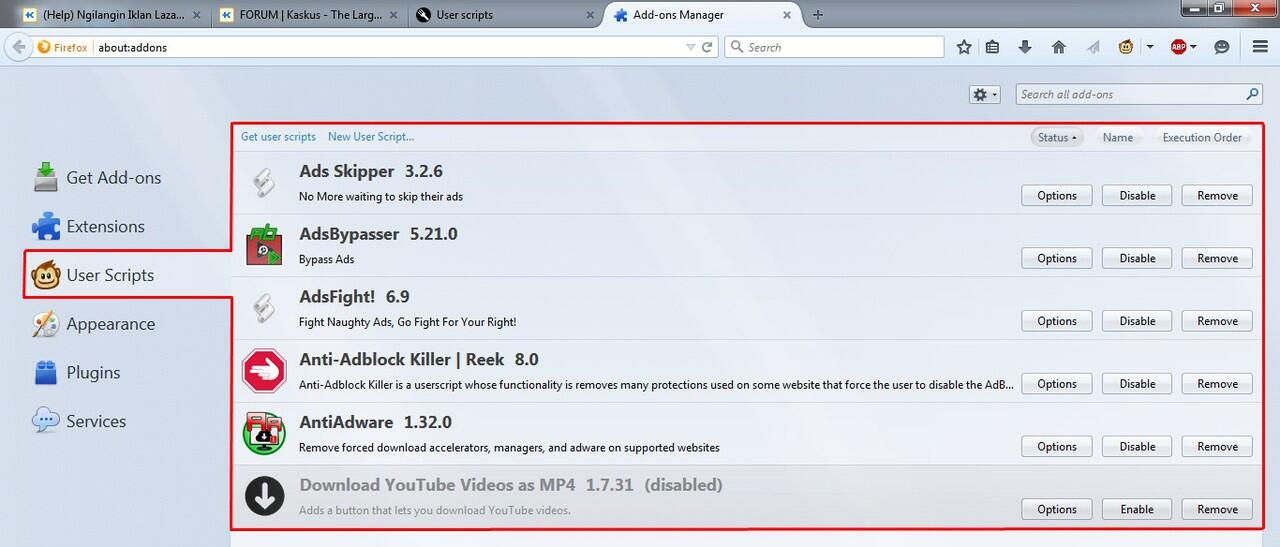Click the AntiAdware script icon
This screenshot has width=1280, height=547.
tap(265, 433)
